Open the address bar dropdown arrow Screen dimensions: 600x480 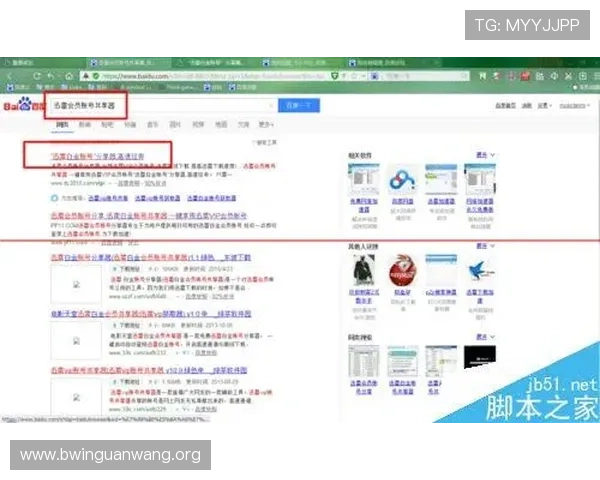[363, 76]
